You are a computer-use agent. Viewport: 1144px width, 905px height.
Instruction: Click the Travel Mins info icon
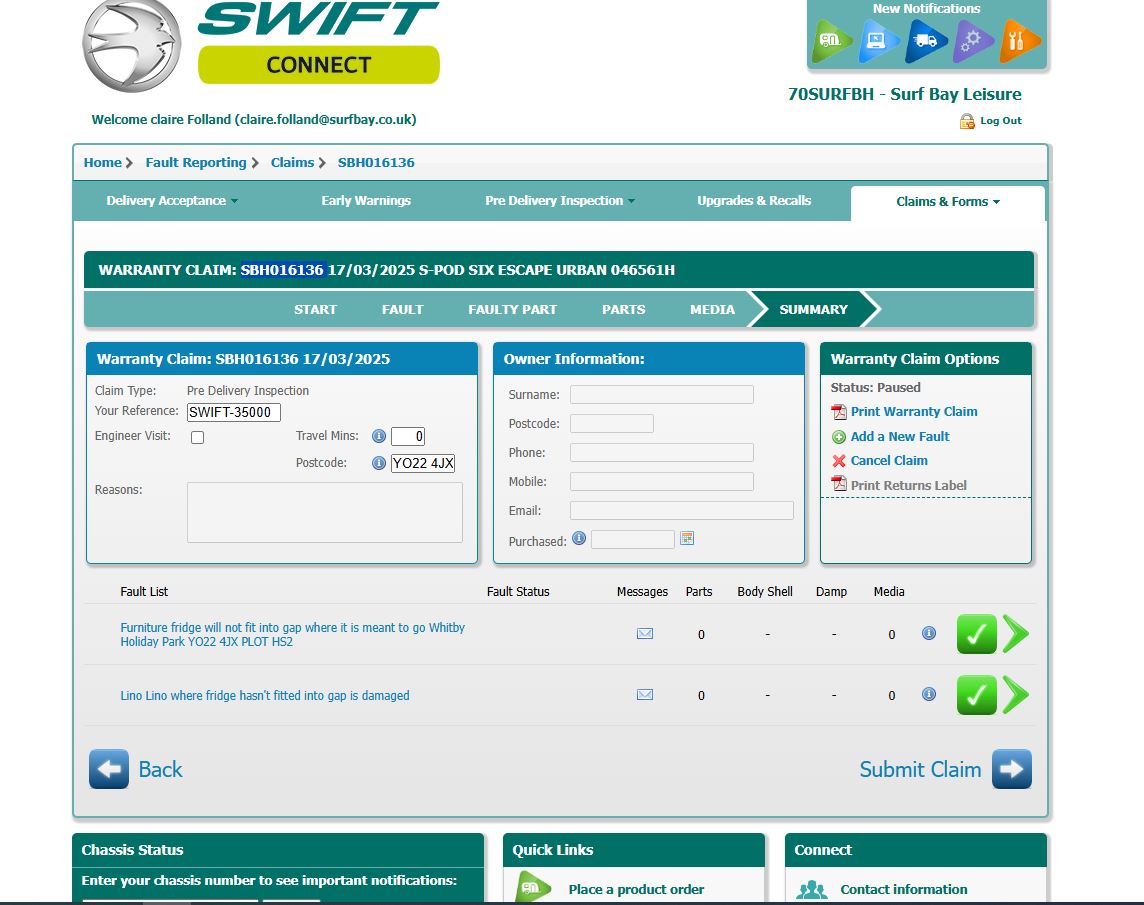(379, 436)
